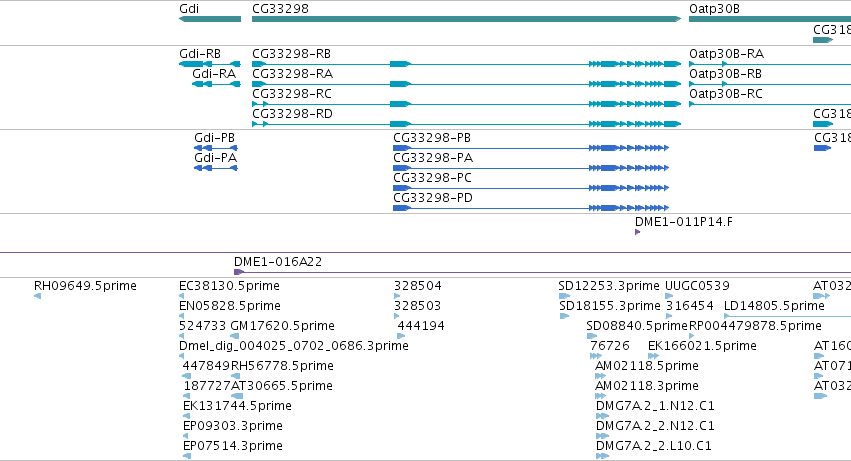The height and width of the screenshot is (461, 851).
Task: Click the EP09303.3prime label
Action: pos(233,426)
